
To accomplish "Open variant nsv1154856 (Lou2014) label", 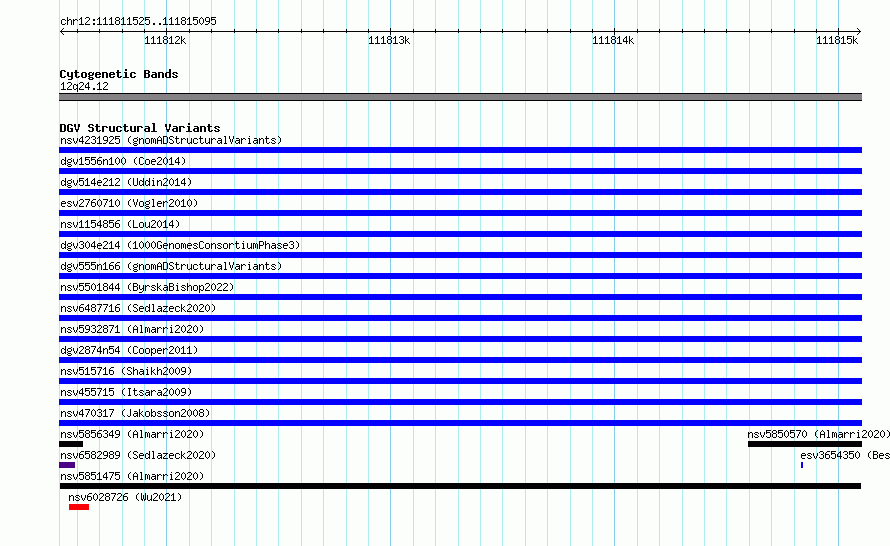I will pos(120,224).
